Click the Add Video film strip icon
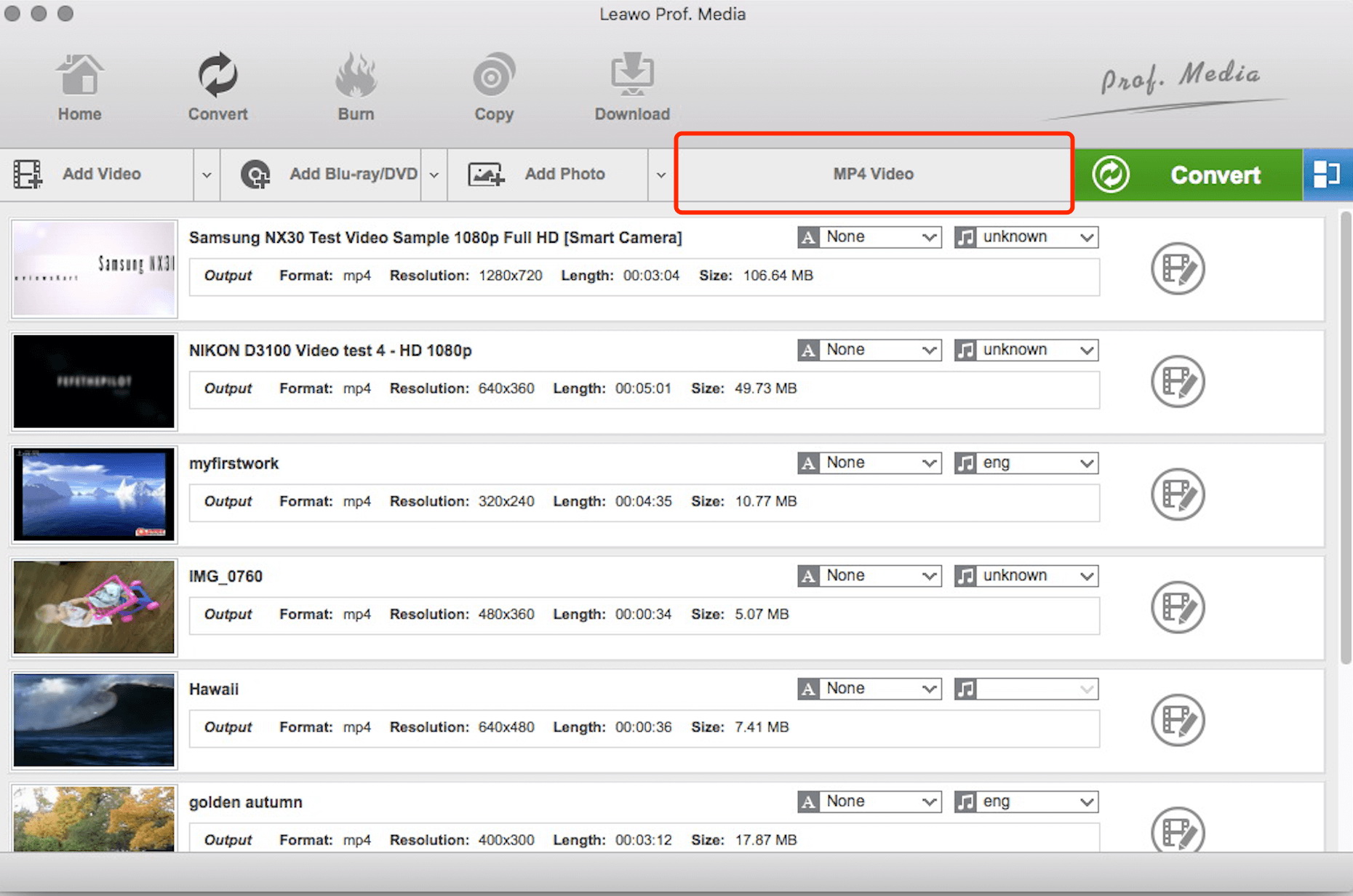Viewport: 1353px width, 896px height. pyautogui.click(x=28, y=175)
